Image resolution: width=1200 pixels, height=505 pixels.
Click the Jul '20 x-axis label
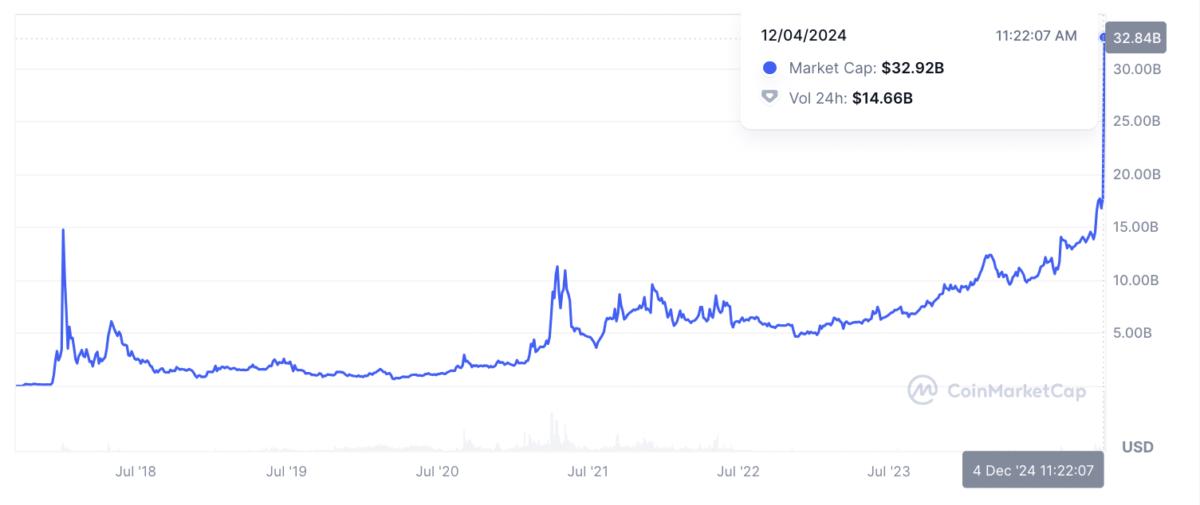tap(438, 470)
